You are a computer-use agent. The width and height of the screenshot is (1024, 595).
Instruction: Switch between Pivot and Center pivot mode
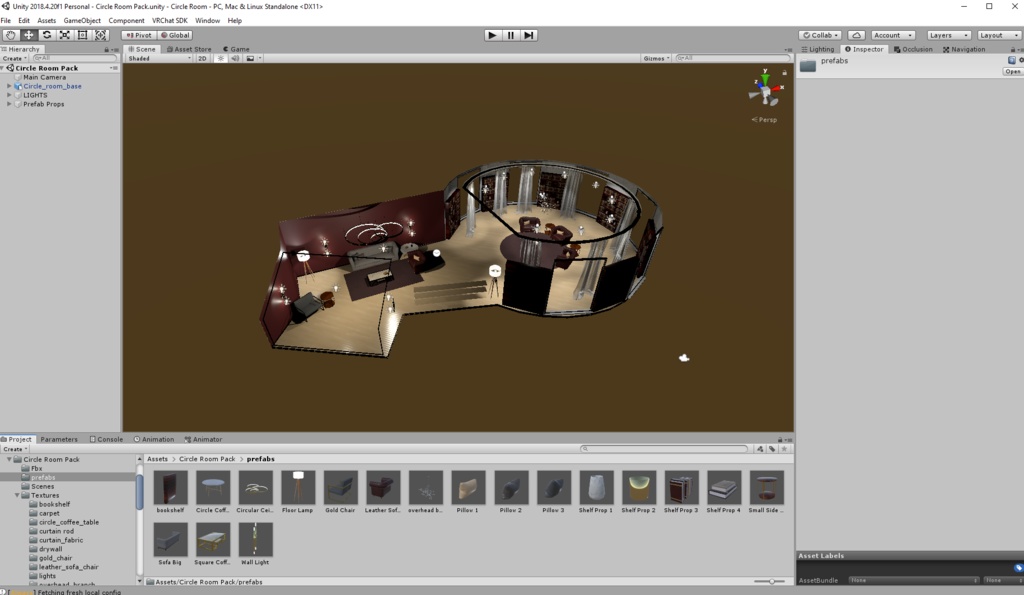pyautogui.click(x=139, y=34)
